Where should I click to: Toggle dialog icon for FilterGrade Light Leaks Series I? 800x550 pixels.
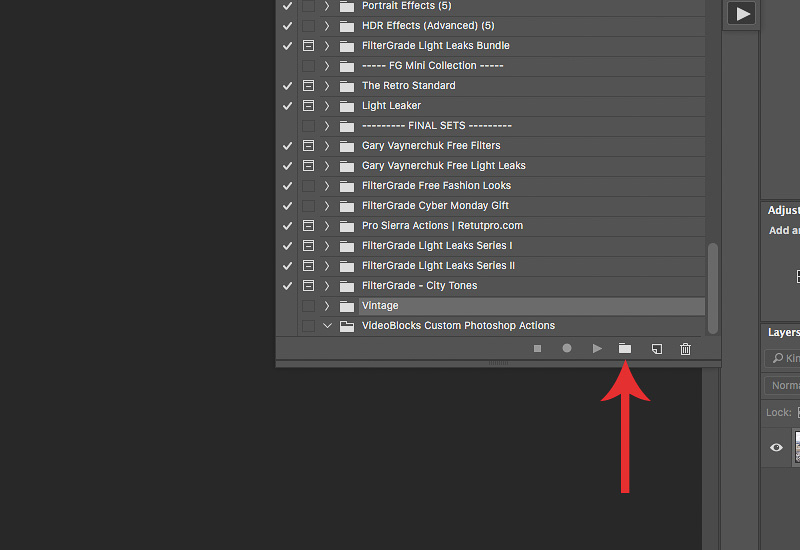coord(308,246)
